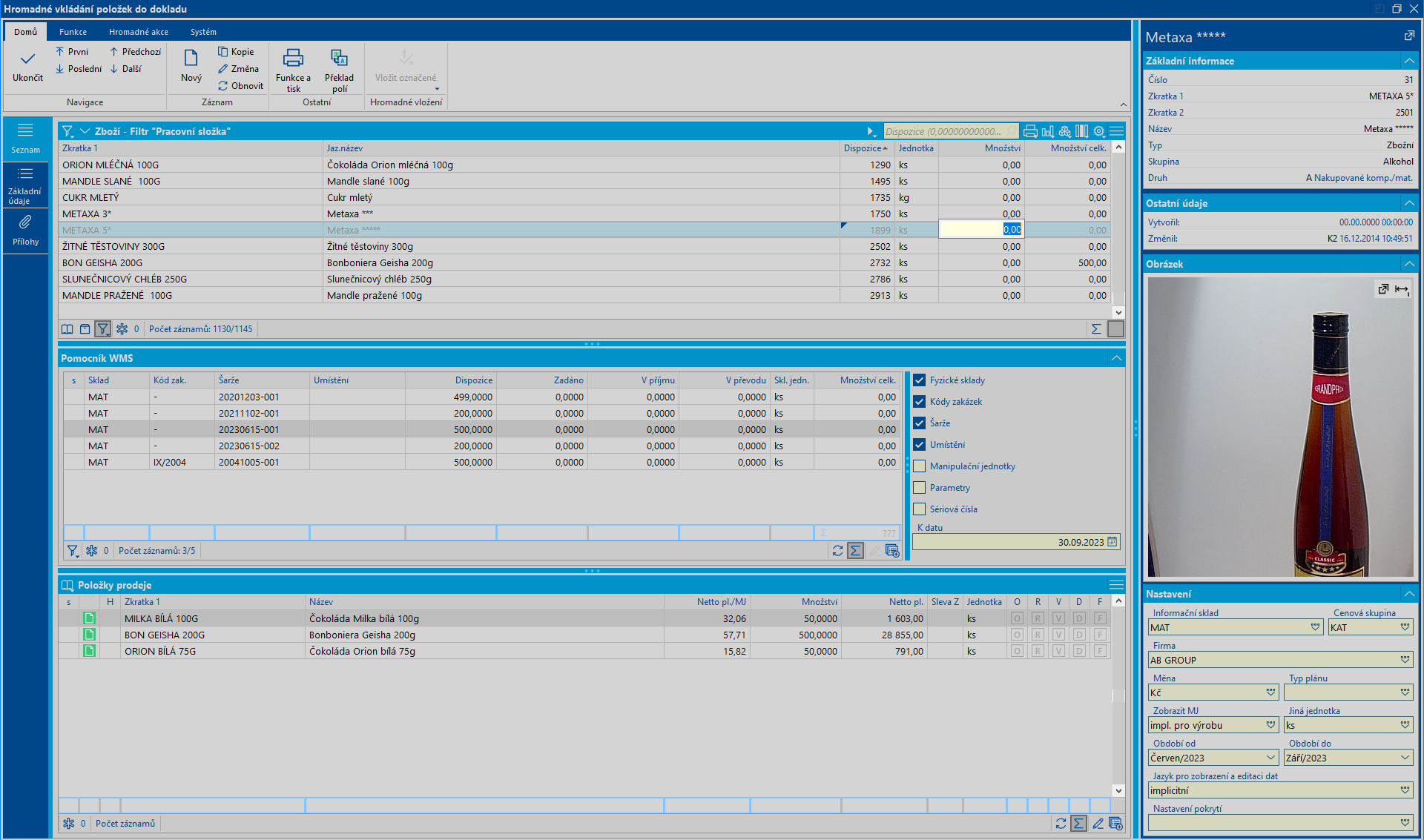
Task: Click the sum icon in the Zboží status bar
Action: 1096,329
